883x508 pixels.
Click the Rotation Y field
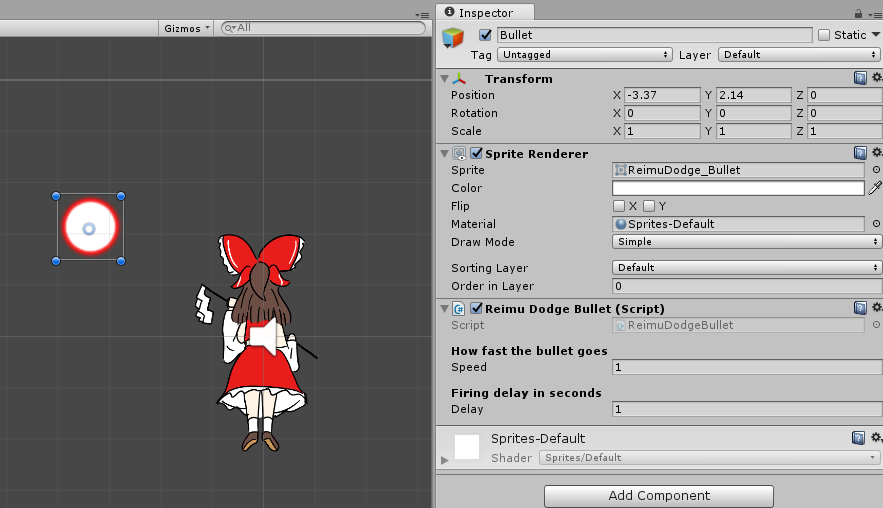click(x=753, y=113)
